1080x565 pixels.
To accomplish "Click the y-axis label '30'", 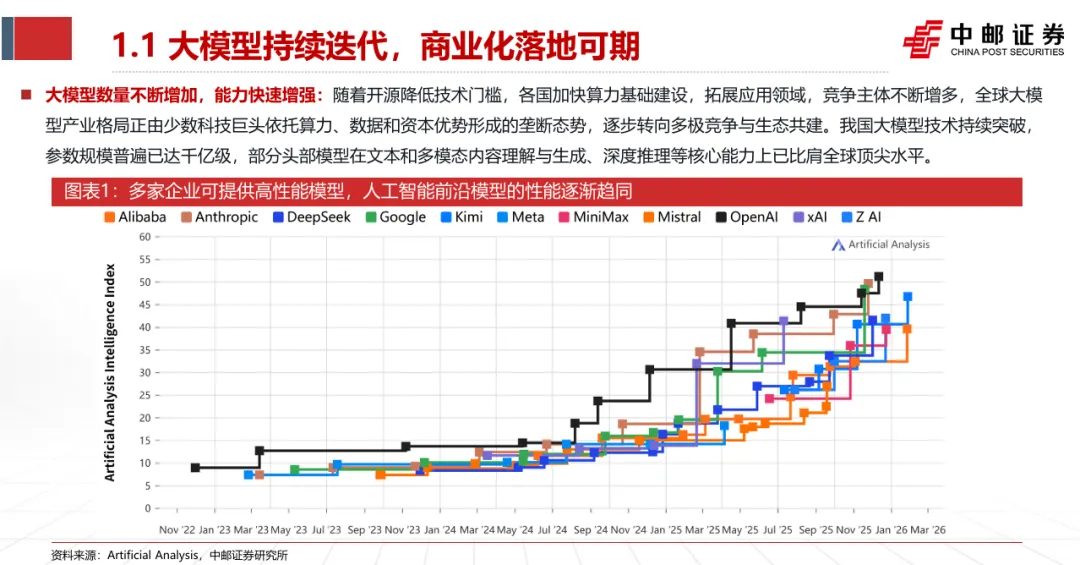I will [145, 373].
